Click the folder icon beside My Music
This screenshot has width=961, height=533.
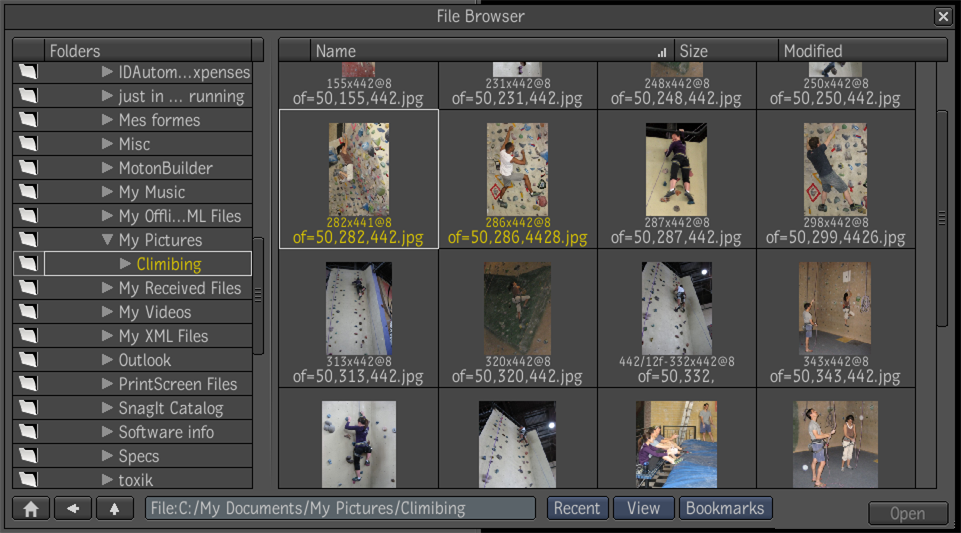[x=28, y=192]
